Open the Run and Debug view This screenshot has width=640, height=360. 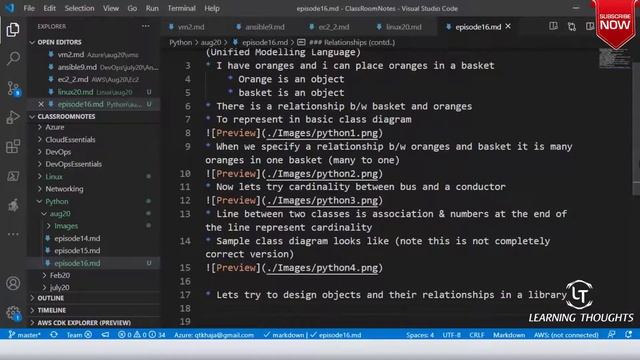pyautogui.click(x=13, y=118)
